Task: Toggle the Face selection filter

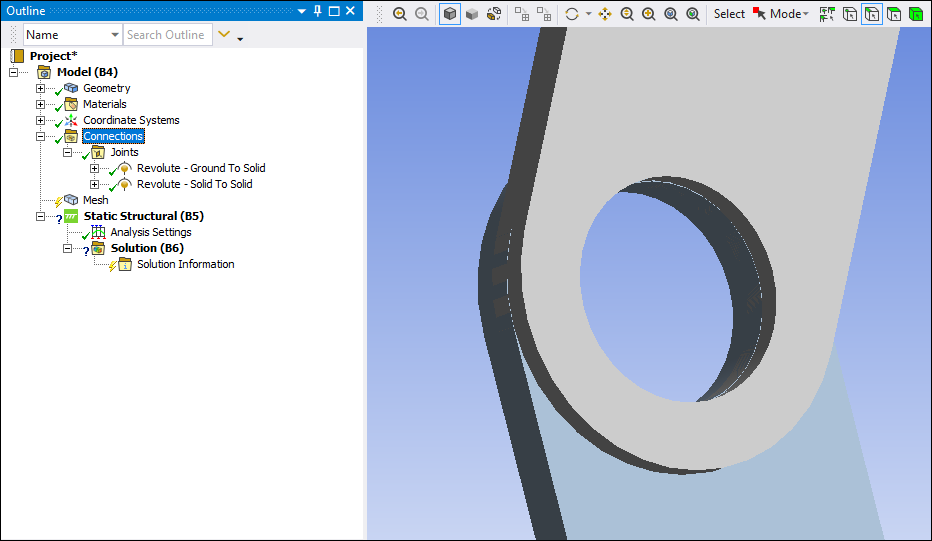Action: coord(893,14)
